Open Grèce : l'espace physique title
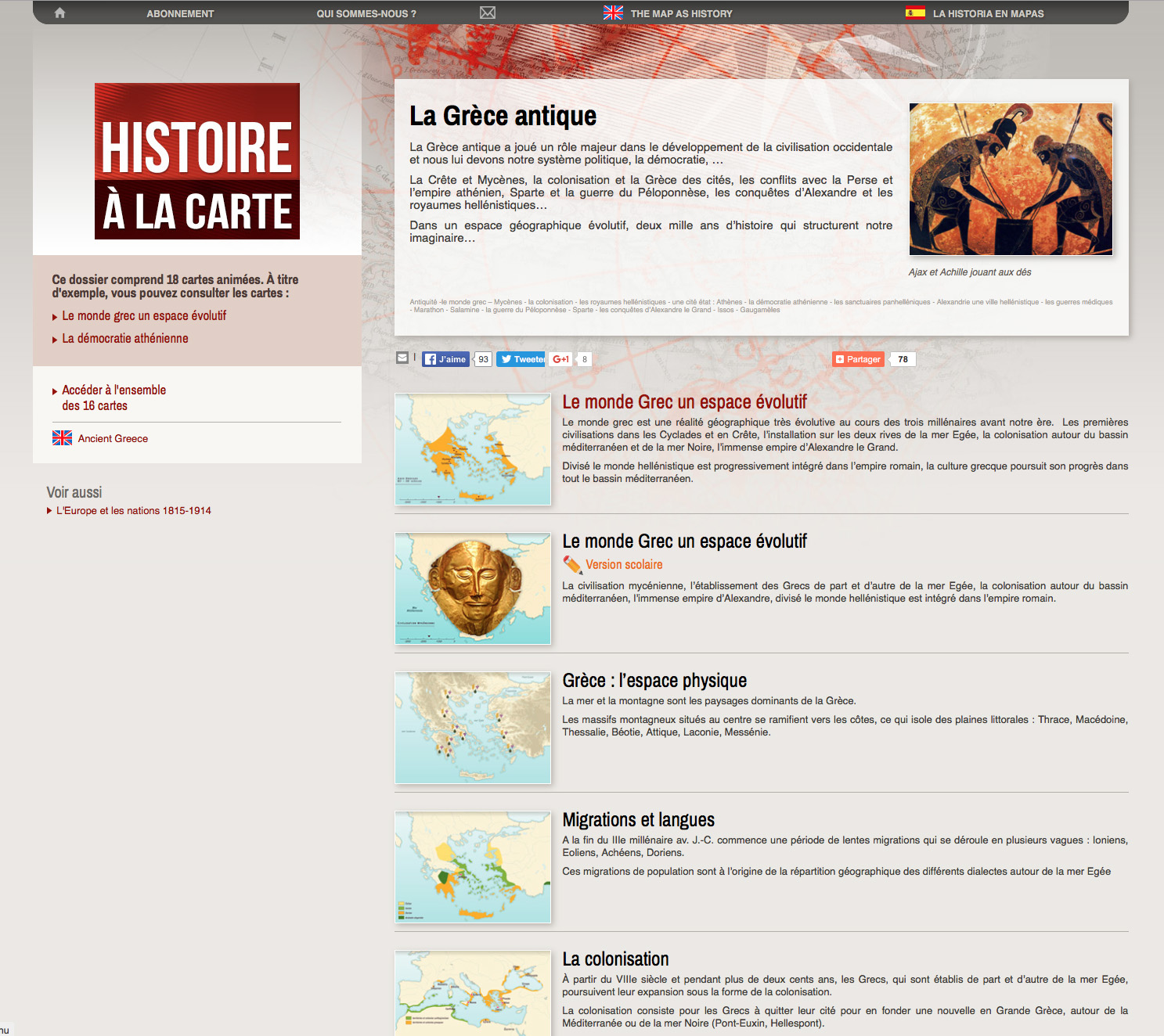1164x1036 pixels. click(654, 681)
